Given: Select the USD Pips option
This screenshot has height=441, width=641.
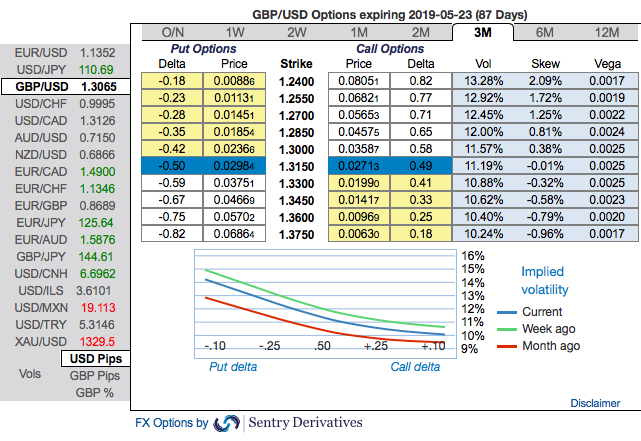Looking at the screenshot, I should [x=96, y=358].
